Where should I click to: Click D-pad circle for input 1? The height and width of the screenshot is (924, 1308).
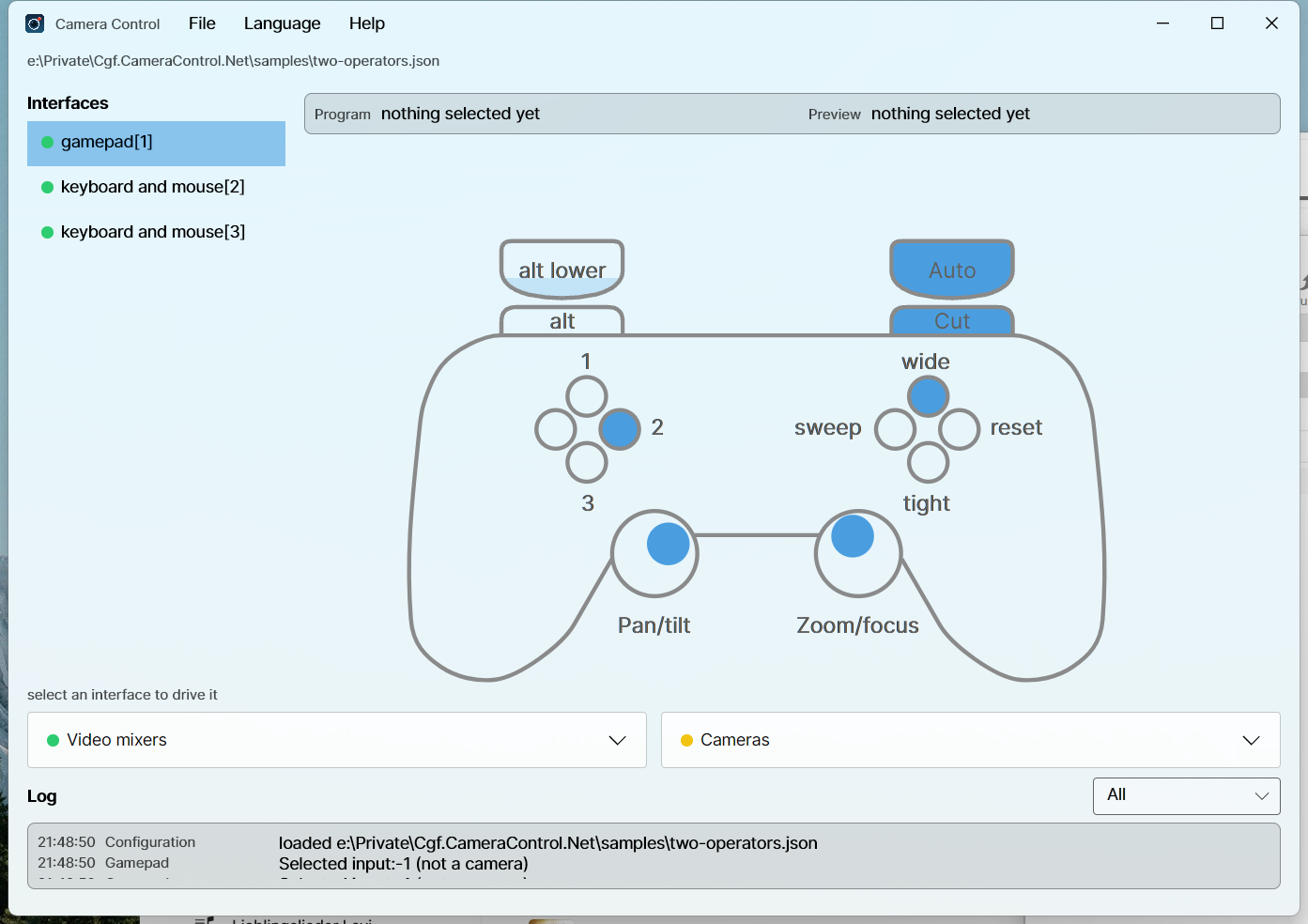[x=587, y=397]
